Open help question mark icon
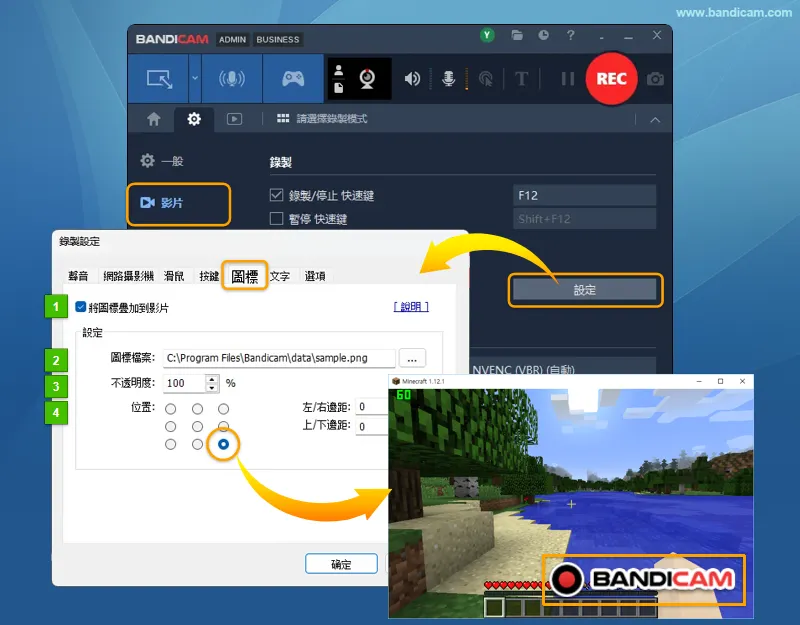800x625 pixels. coord(570,35)
